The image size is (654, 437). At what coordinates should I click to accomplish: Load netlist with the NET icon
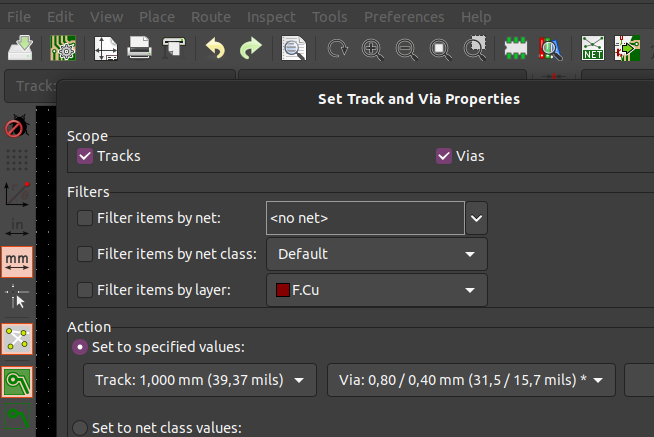593,48
